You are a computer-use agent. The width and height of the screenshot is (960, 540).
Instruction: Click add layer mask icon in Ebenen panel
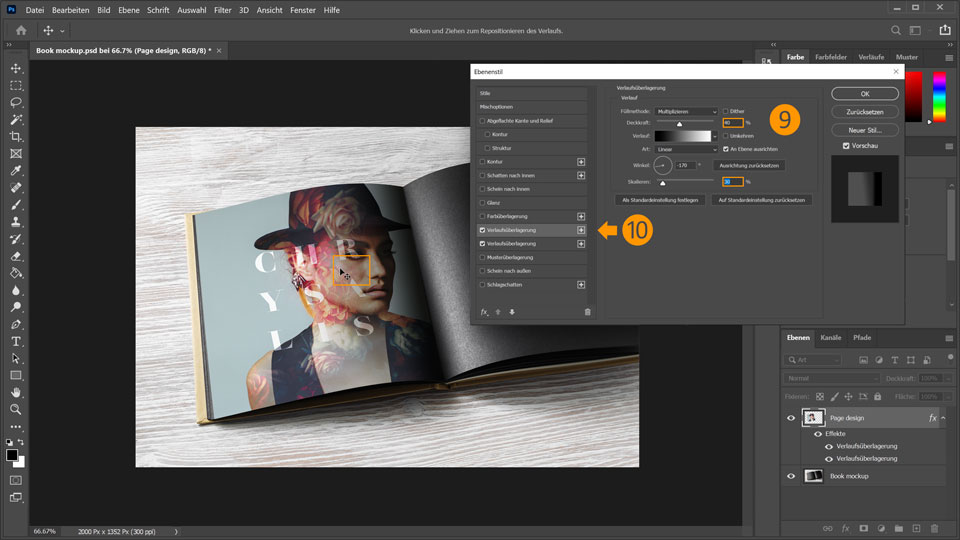coord(863,528)
